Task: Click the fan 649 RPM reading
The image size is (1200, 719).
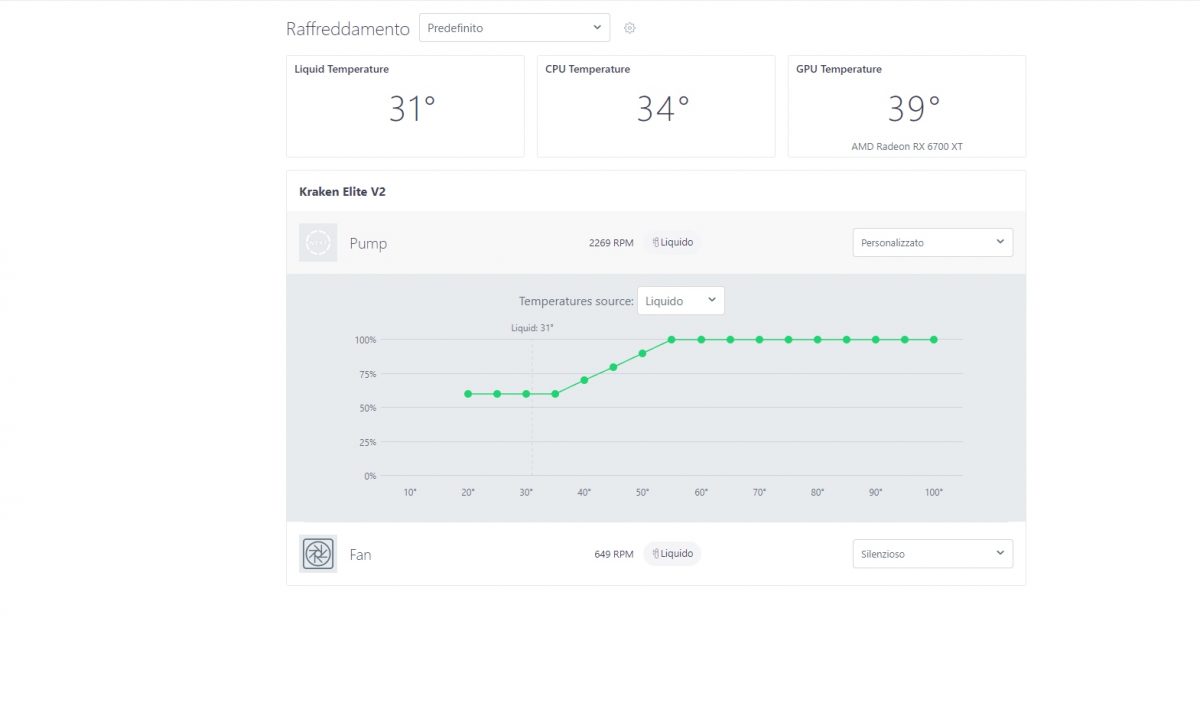Action: coord(613,554)
